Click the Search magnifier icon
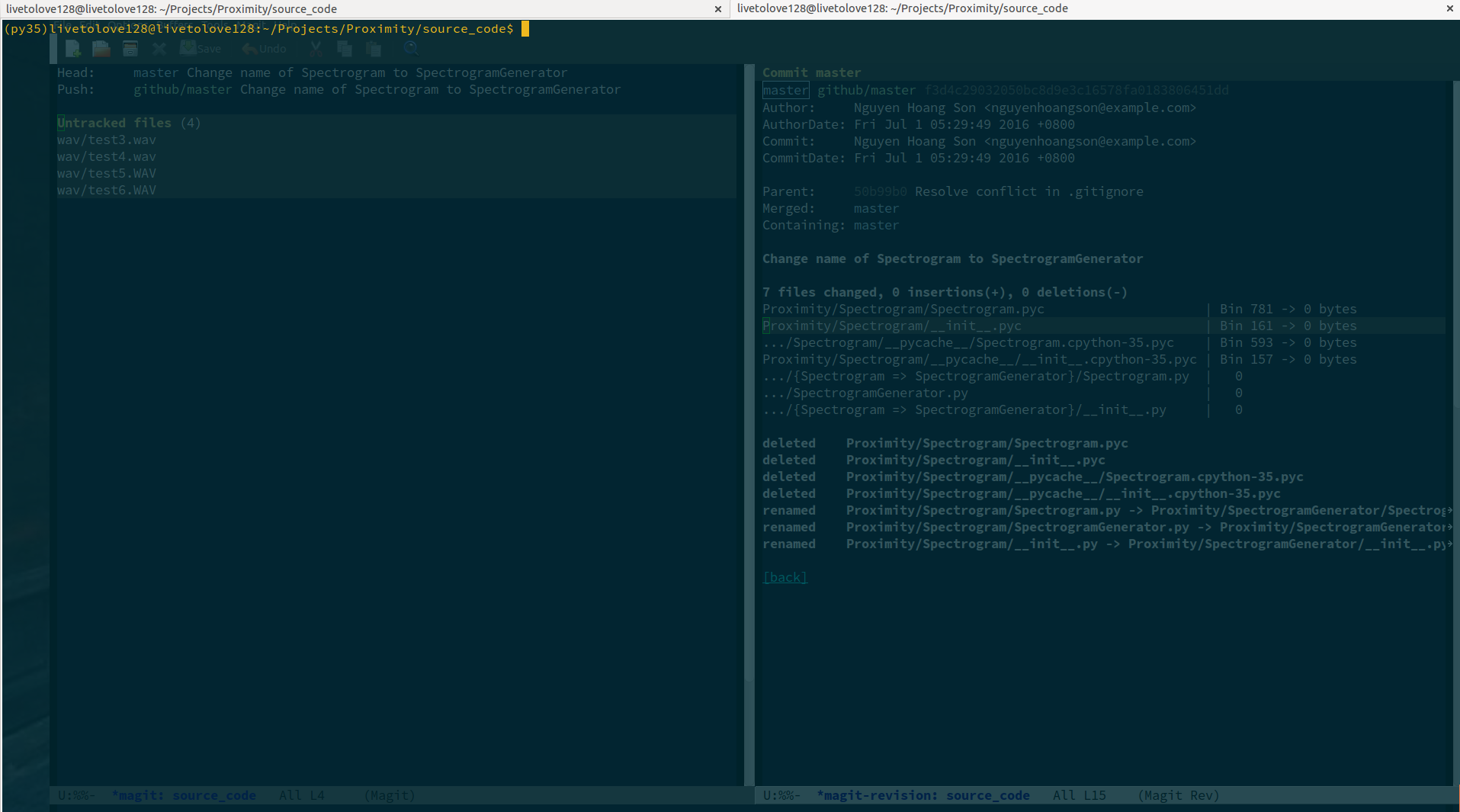Screen dimensions: 1460x812 (411, 49)
